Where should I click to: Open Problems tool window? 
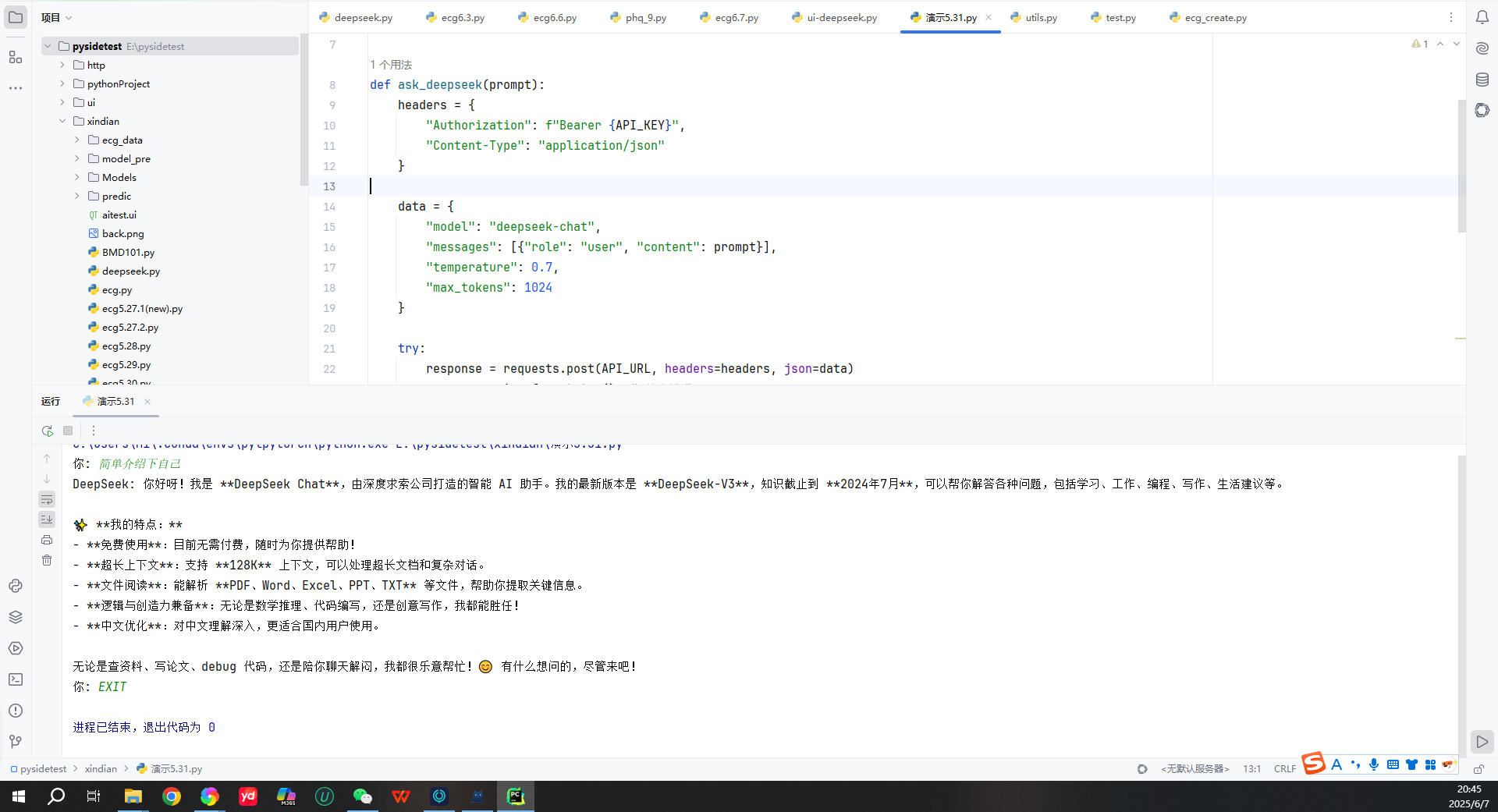16,711
